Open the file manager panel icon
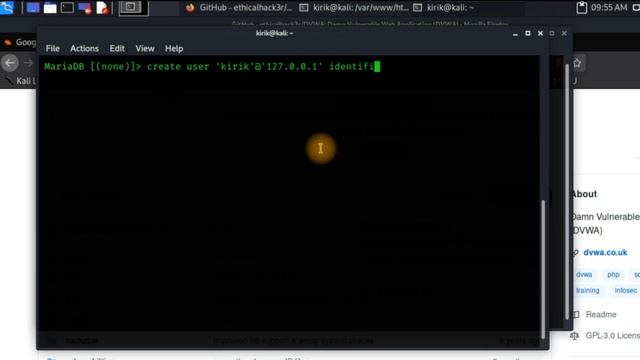 click(50, 8)
